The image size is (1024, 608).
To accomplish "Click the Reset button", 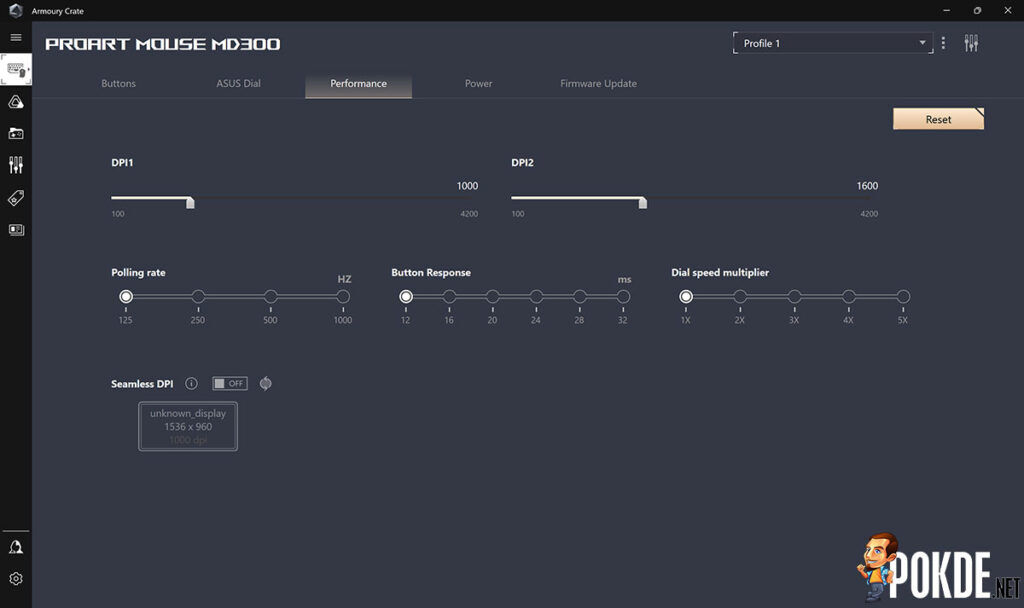I will point(938,119).
